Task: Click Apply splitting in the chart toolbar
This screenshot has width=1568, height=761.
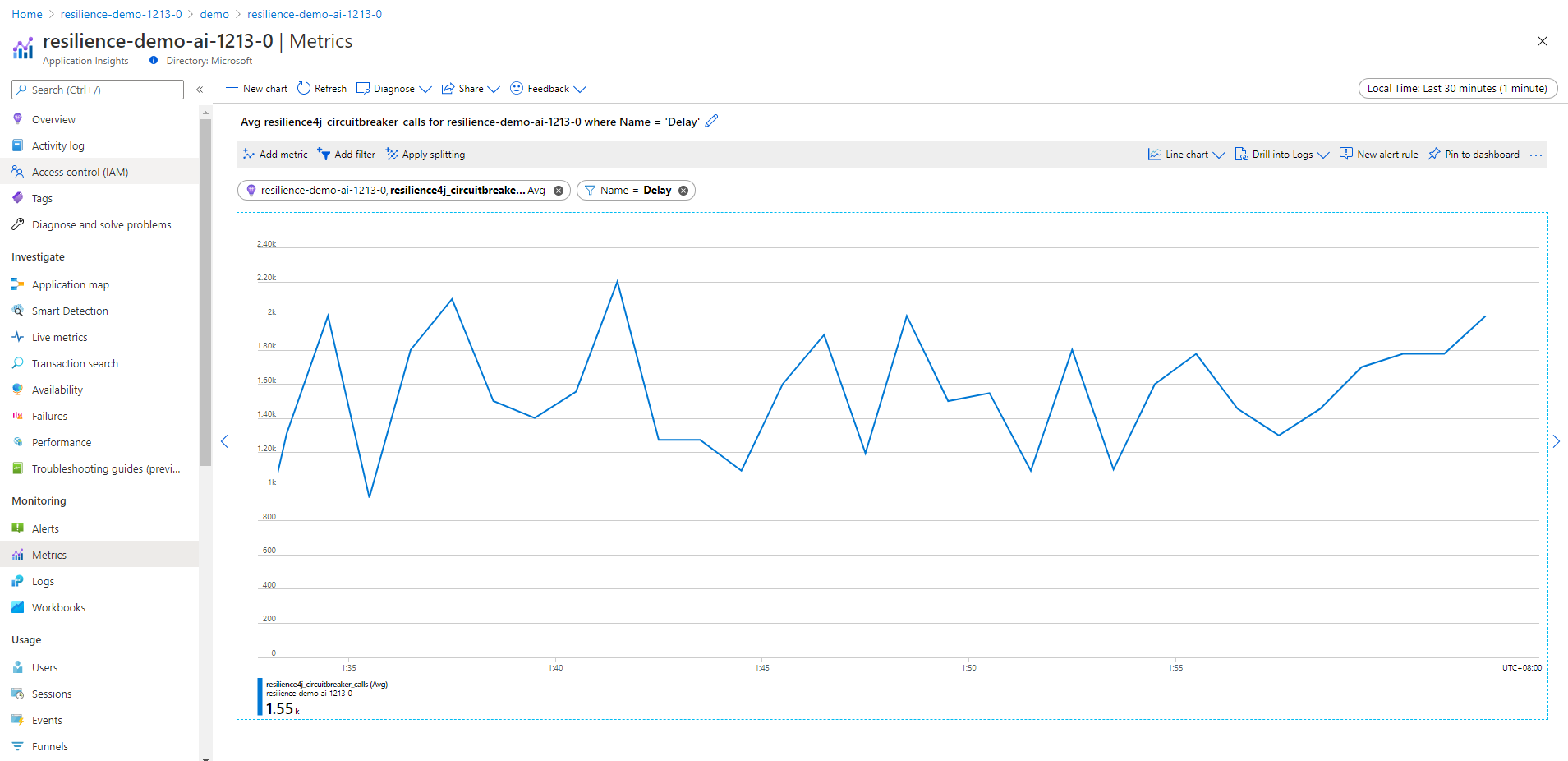Action: [425, 155]
